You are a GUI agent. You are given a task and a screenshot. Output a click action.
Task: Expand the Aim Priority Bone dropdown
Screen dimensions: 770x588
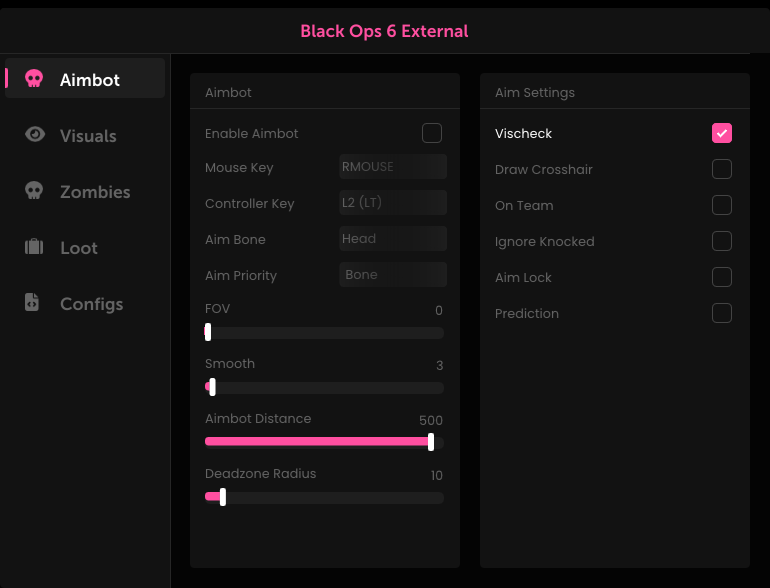coord(392,275)
